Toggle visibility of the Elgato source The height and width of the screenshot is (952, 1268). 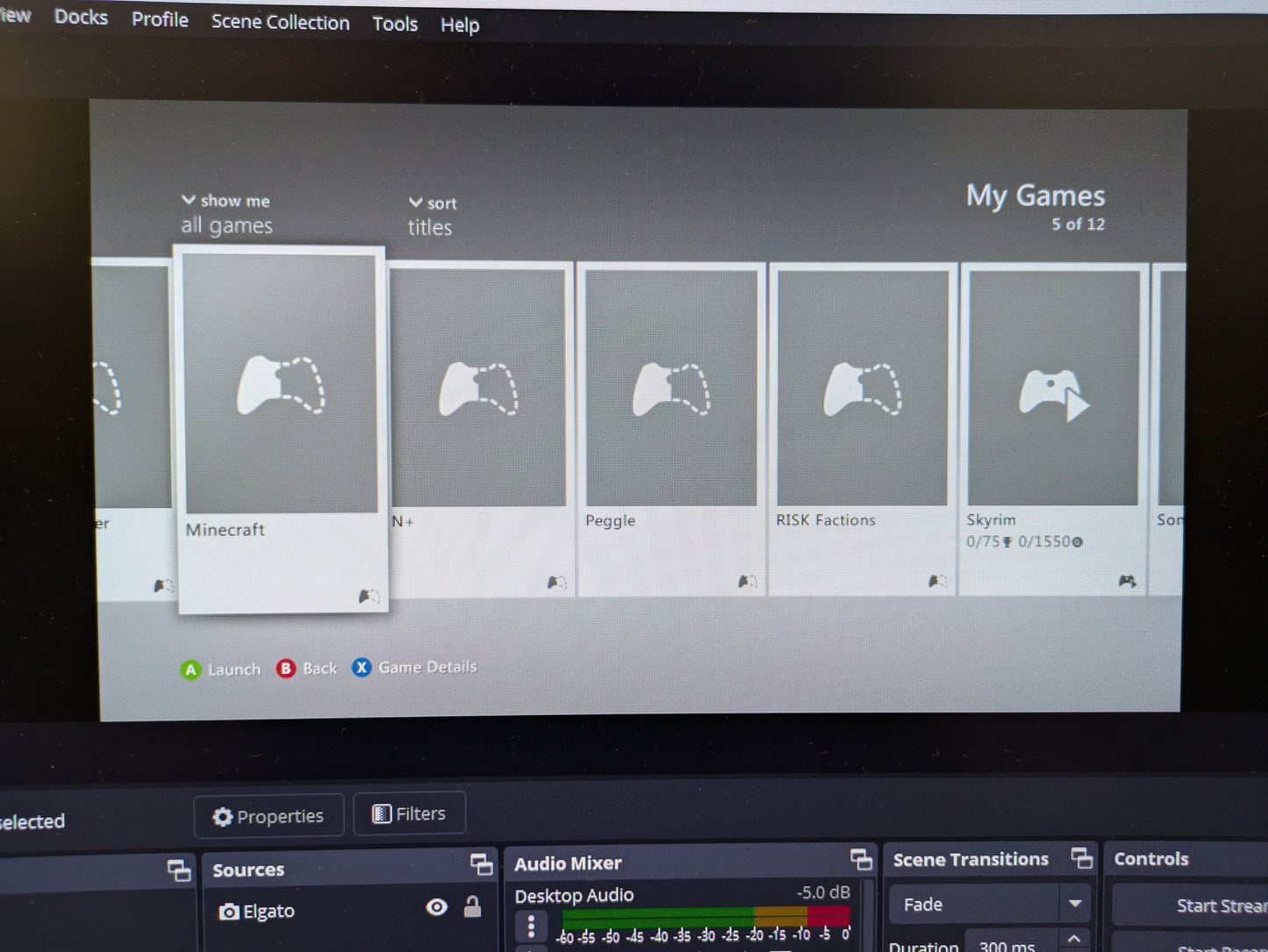436,907
